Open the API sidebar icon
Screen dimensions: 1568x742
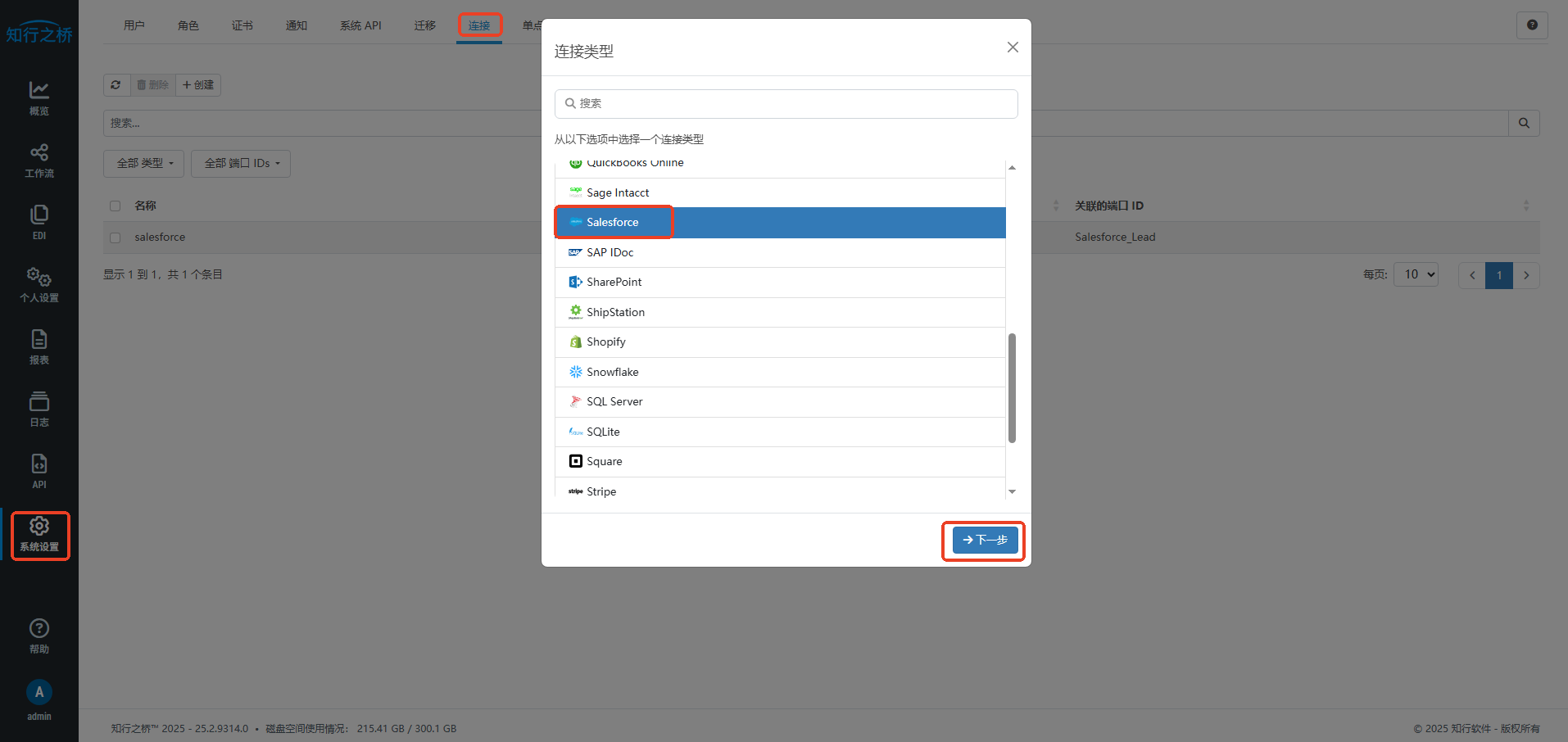pos(39,471)
